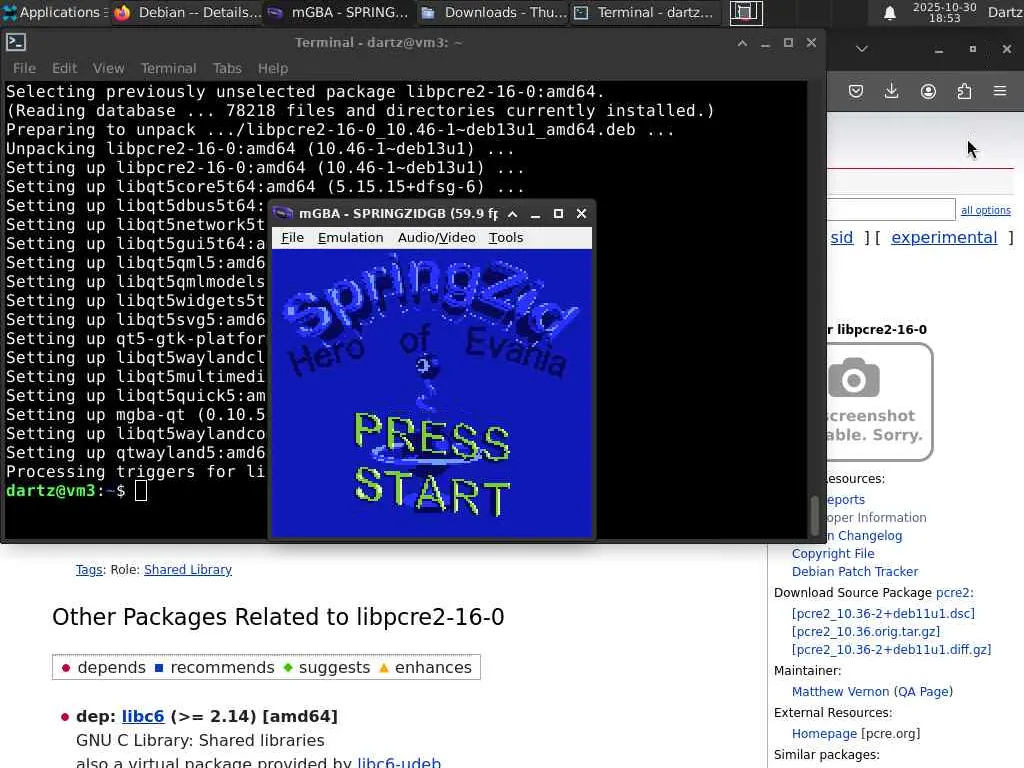Open the Terminal Edit menu
Image resolution: width=1024 pixels, height=768 pixels.
click(x=64, y=68)
